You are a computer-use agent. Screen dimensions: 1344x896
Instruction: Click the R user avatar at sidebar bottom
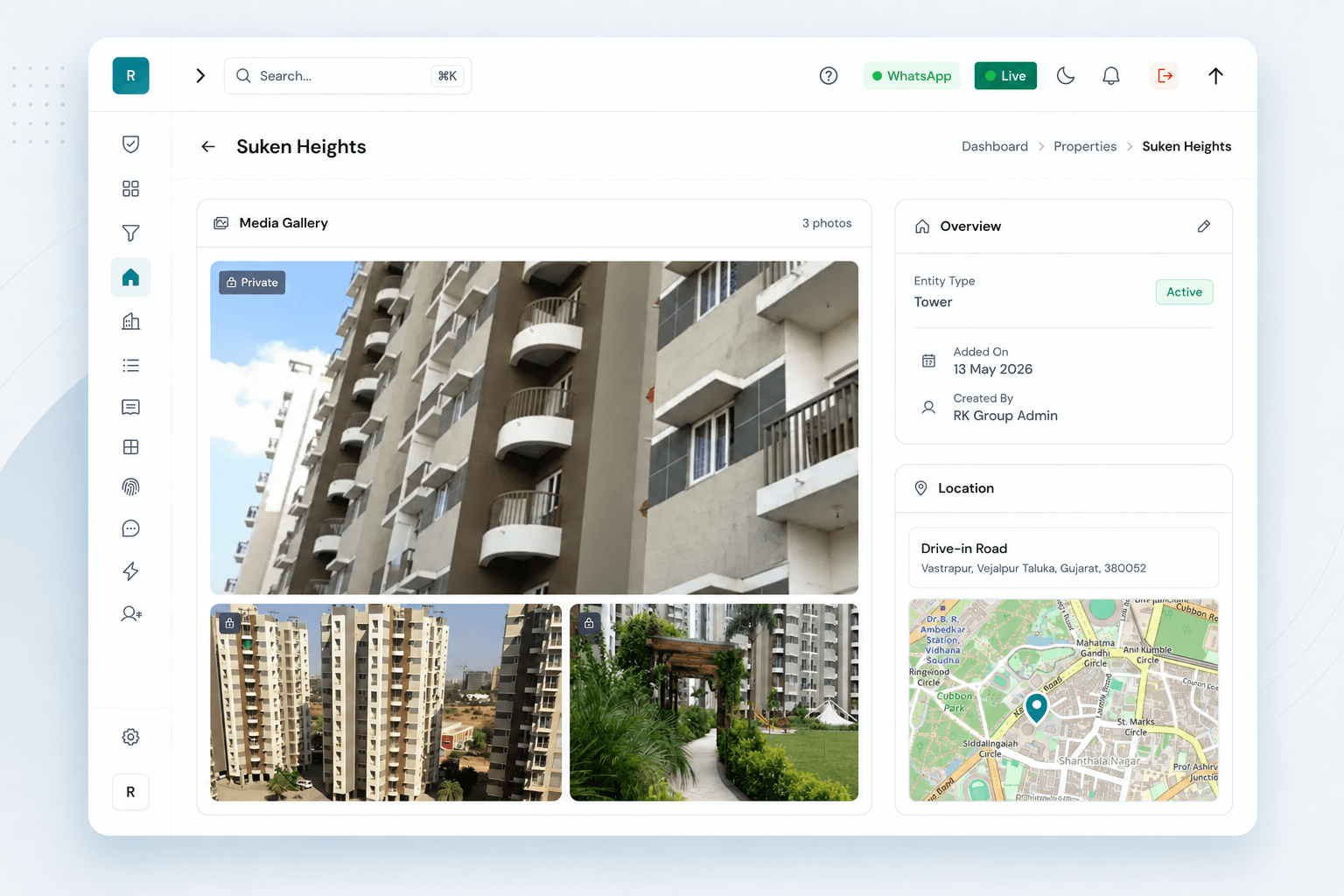[130, 792]
